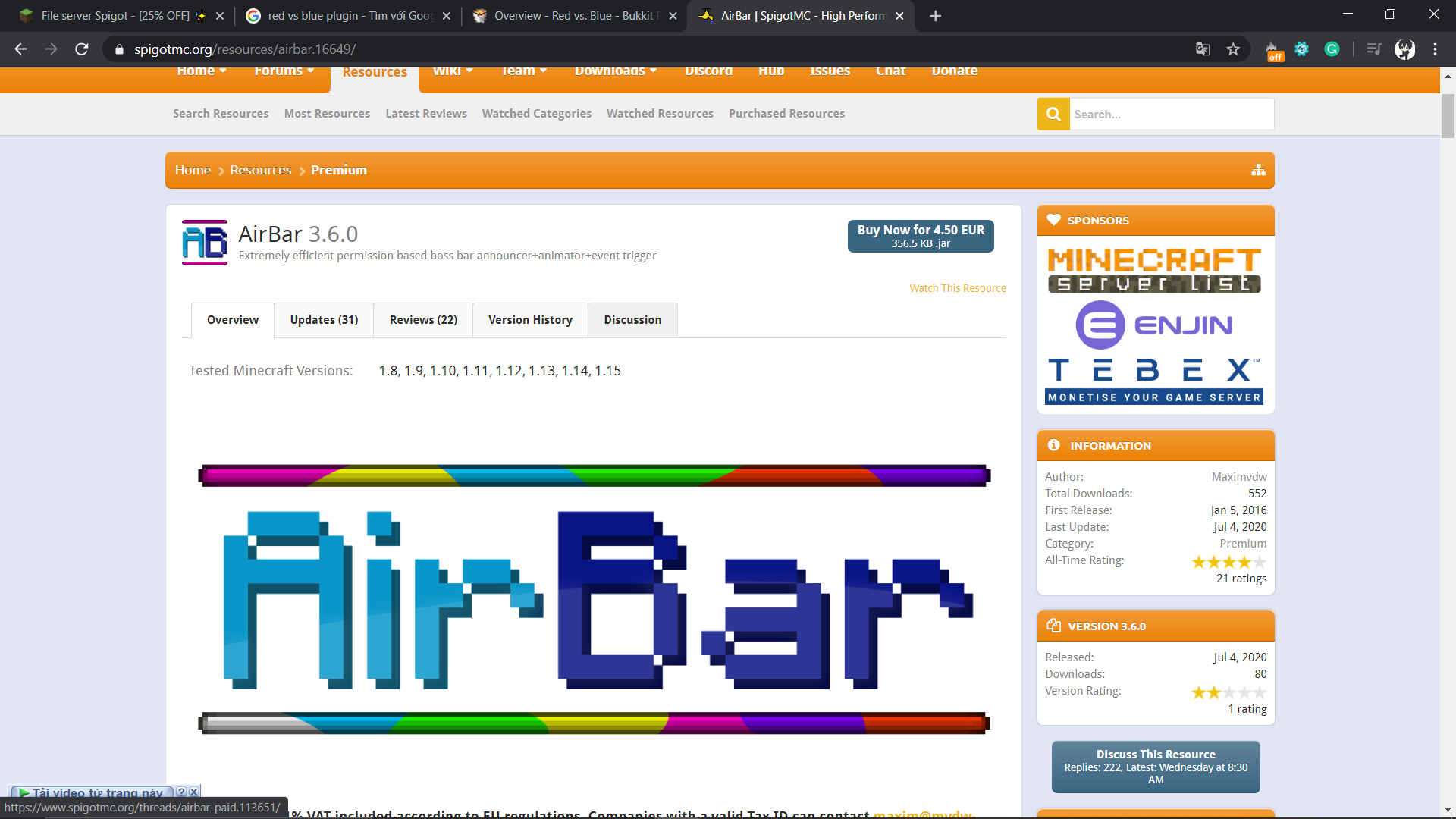Click the media control playlist icon
This screenshot has height=819, width=1456.
(1374, 49)
